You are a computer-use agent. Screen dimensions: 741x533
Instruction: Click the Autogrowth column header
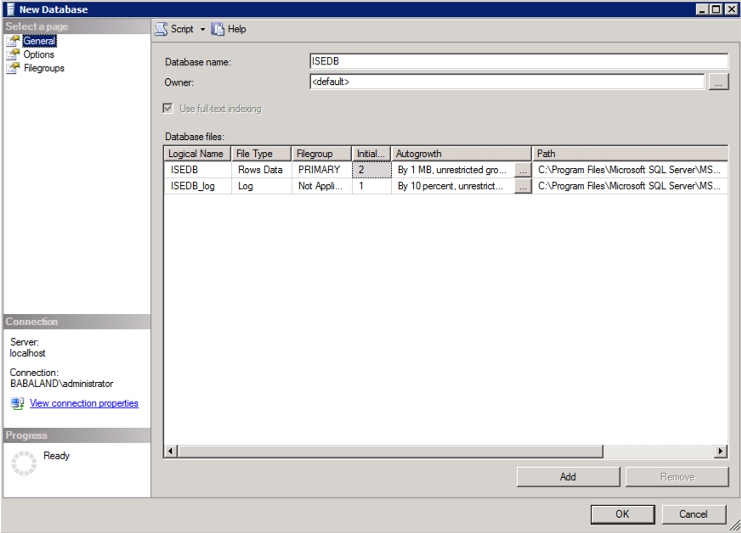tap(461, 154)
